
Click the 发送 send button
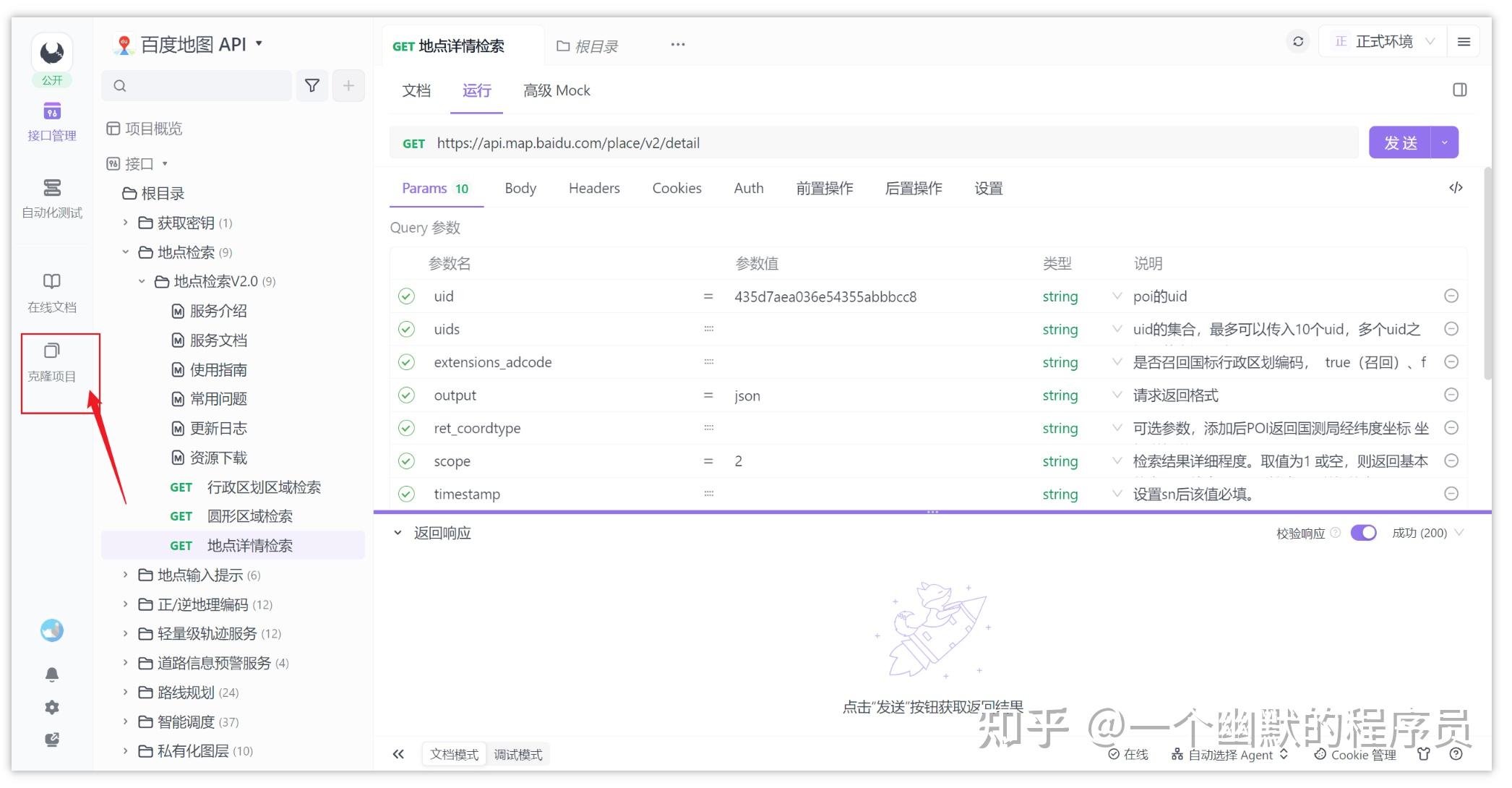pos(1400,142)
